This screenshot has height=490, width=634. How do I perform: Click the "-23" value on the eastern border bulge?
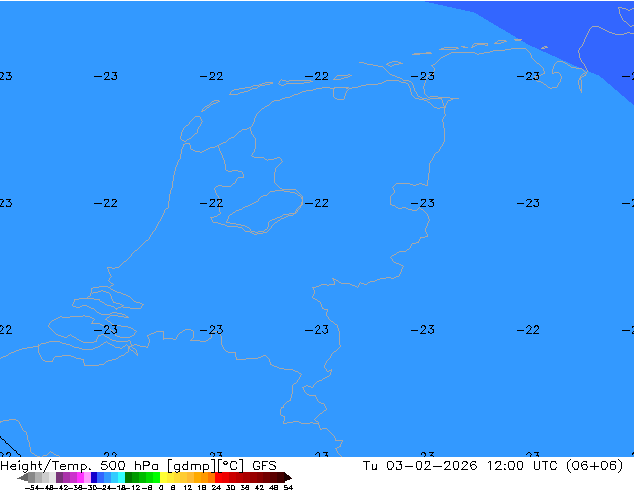click(423, 203)
